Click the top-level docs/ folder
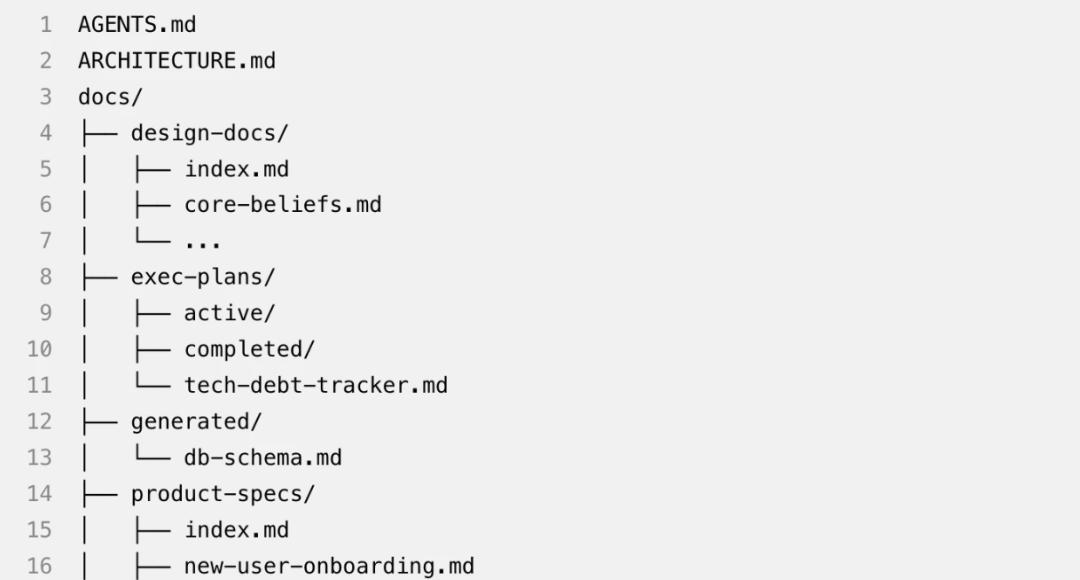This screenshot has height=580, width=1080. [x=110, y=97]
